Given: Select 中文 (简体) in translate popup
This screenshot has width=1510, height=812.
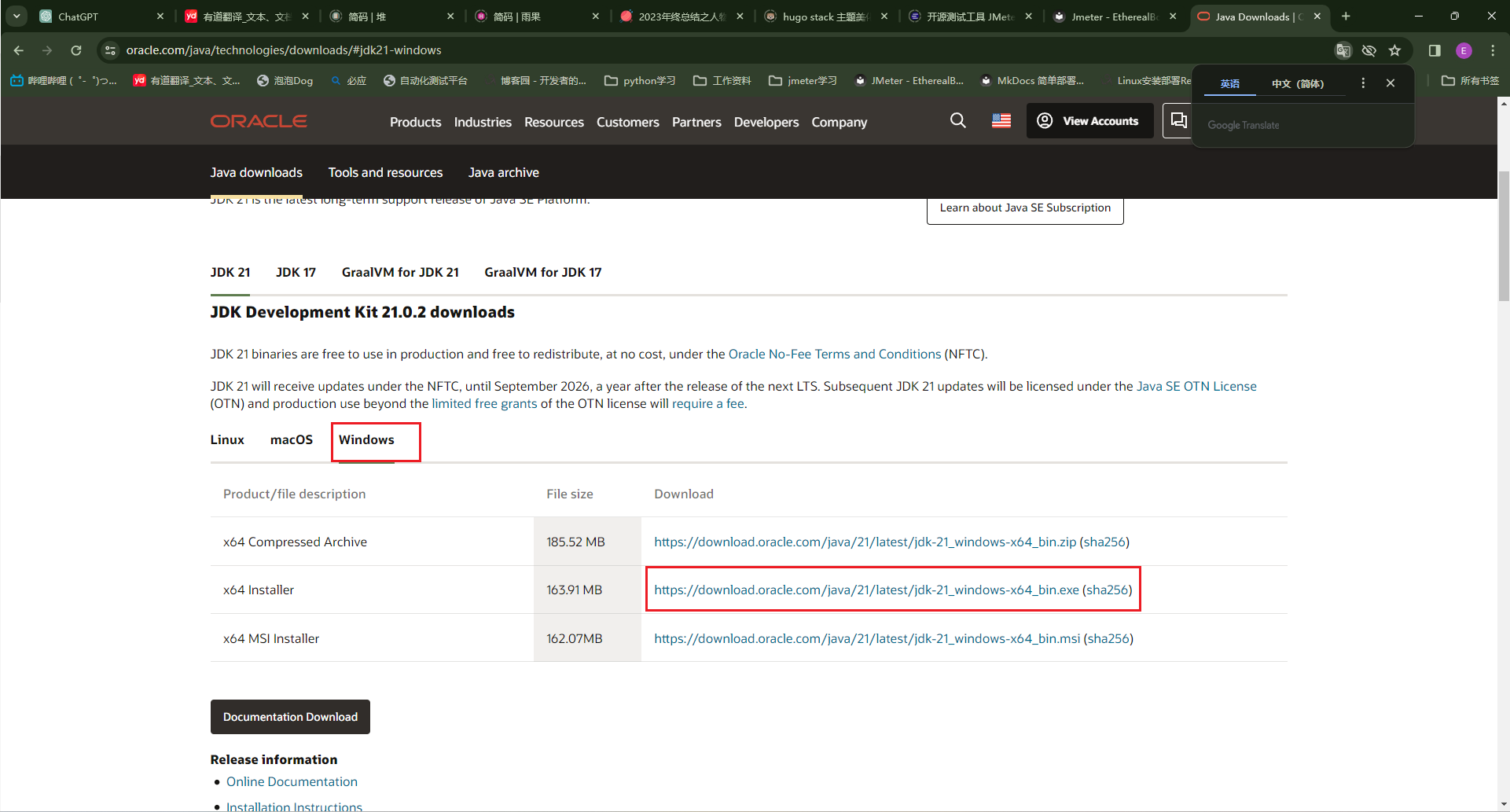Looking at the screenshot, I should click(1298, 83).
